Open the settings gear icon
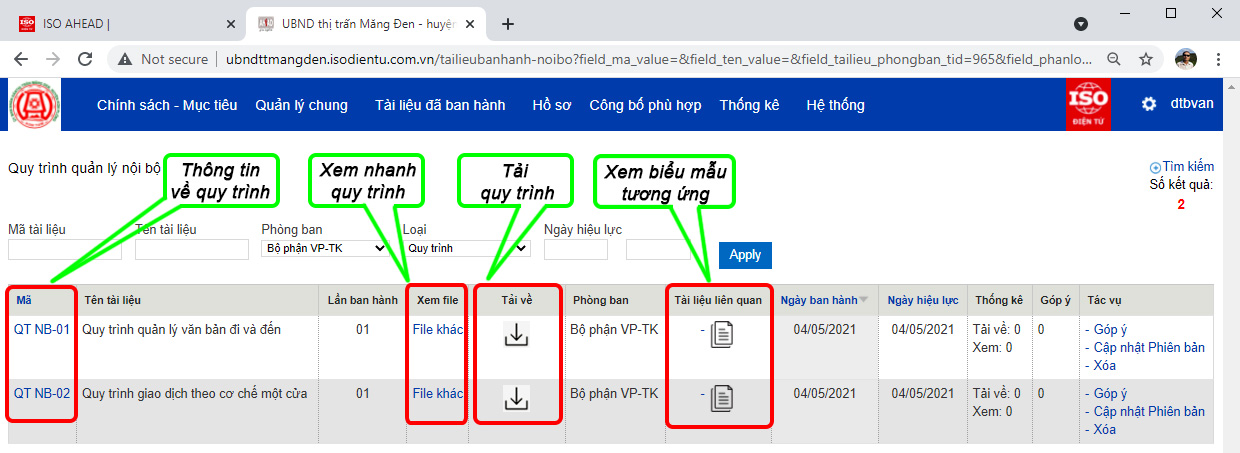Viewport: 1240px width, 453px height. (x=1149, y=104)
